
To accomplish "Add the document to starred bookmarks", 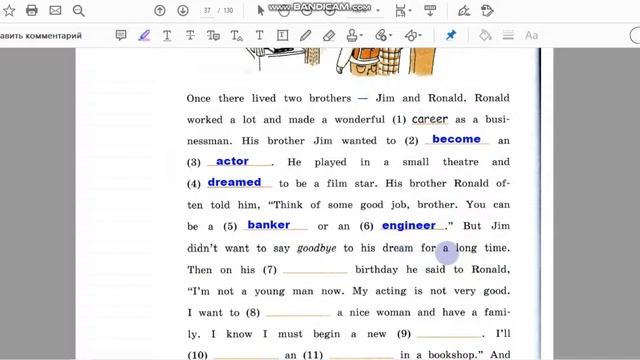I will tap(9, 11).
